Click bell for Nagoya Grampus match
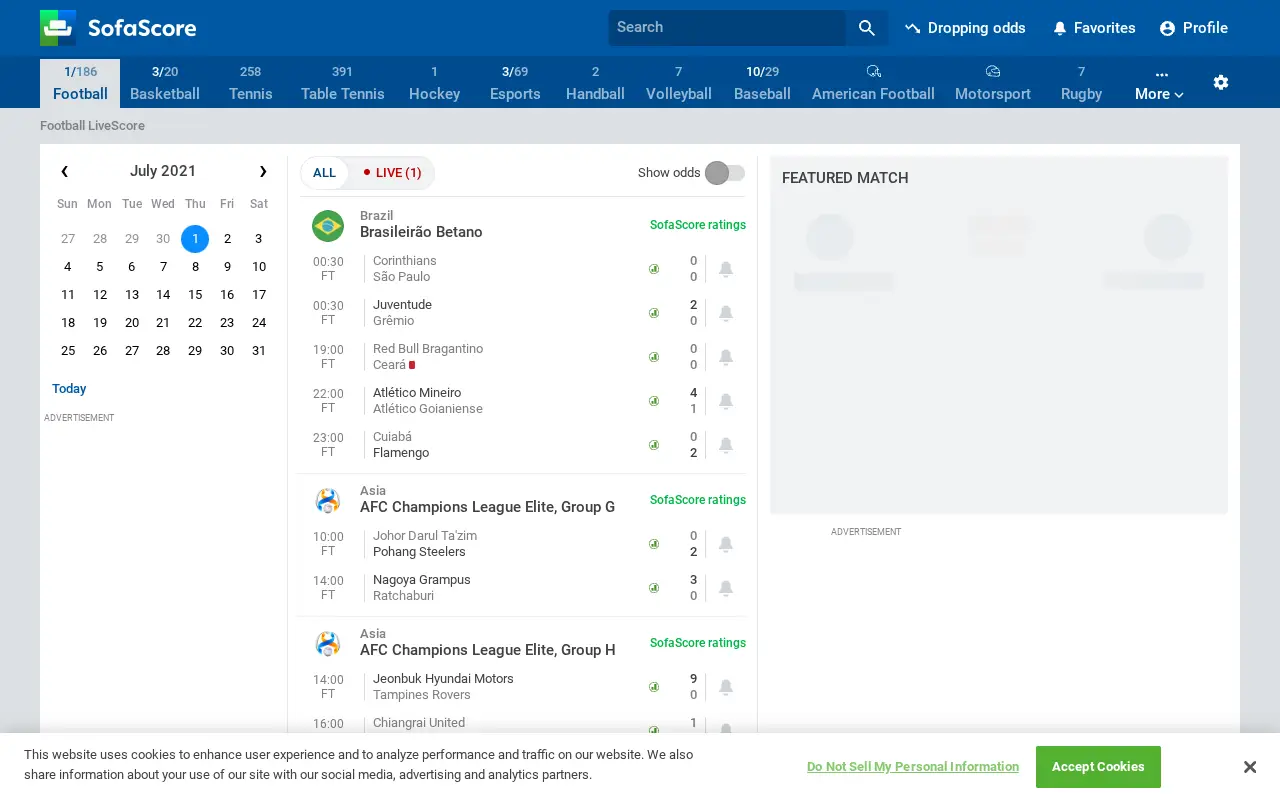 coord(726,588)
